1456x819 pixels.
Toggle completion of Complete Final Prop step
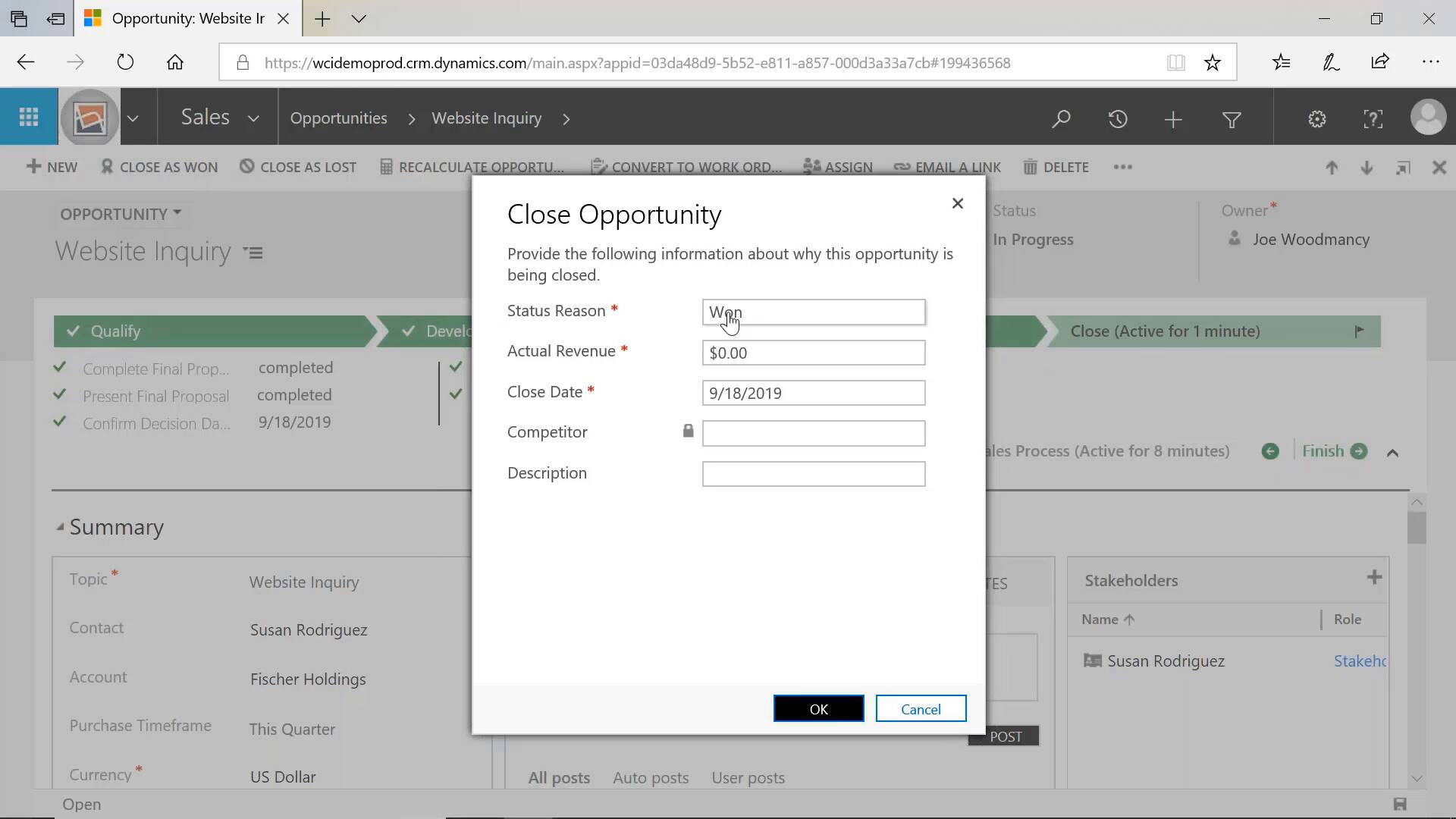tap(59, 367)
